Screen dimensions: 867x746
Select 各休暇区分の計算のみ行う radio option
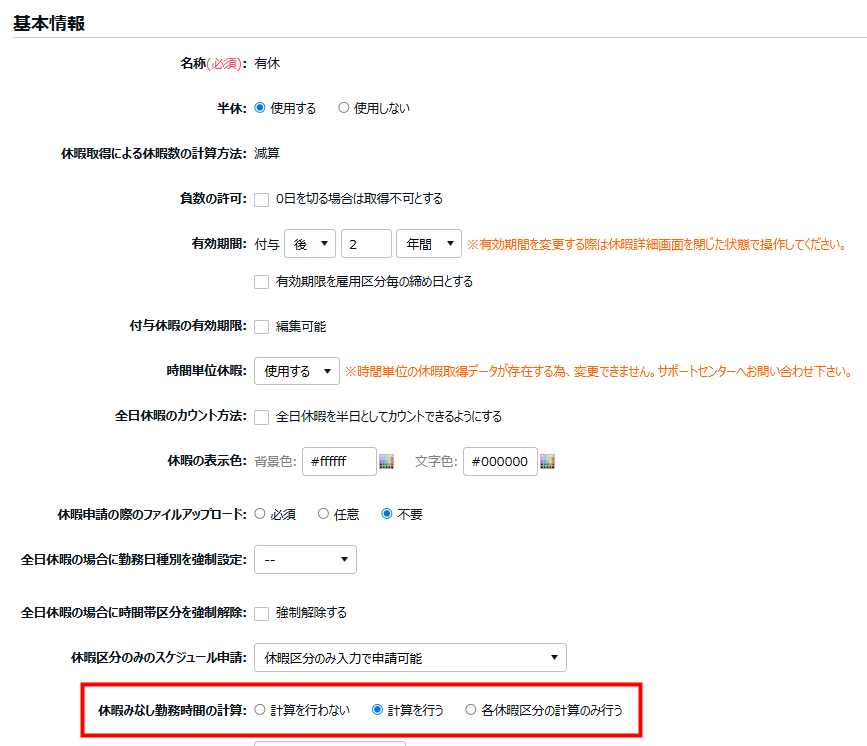click(x=471, y=711)
